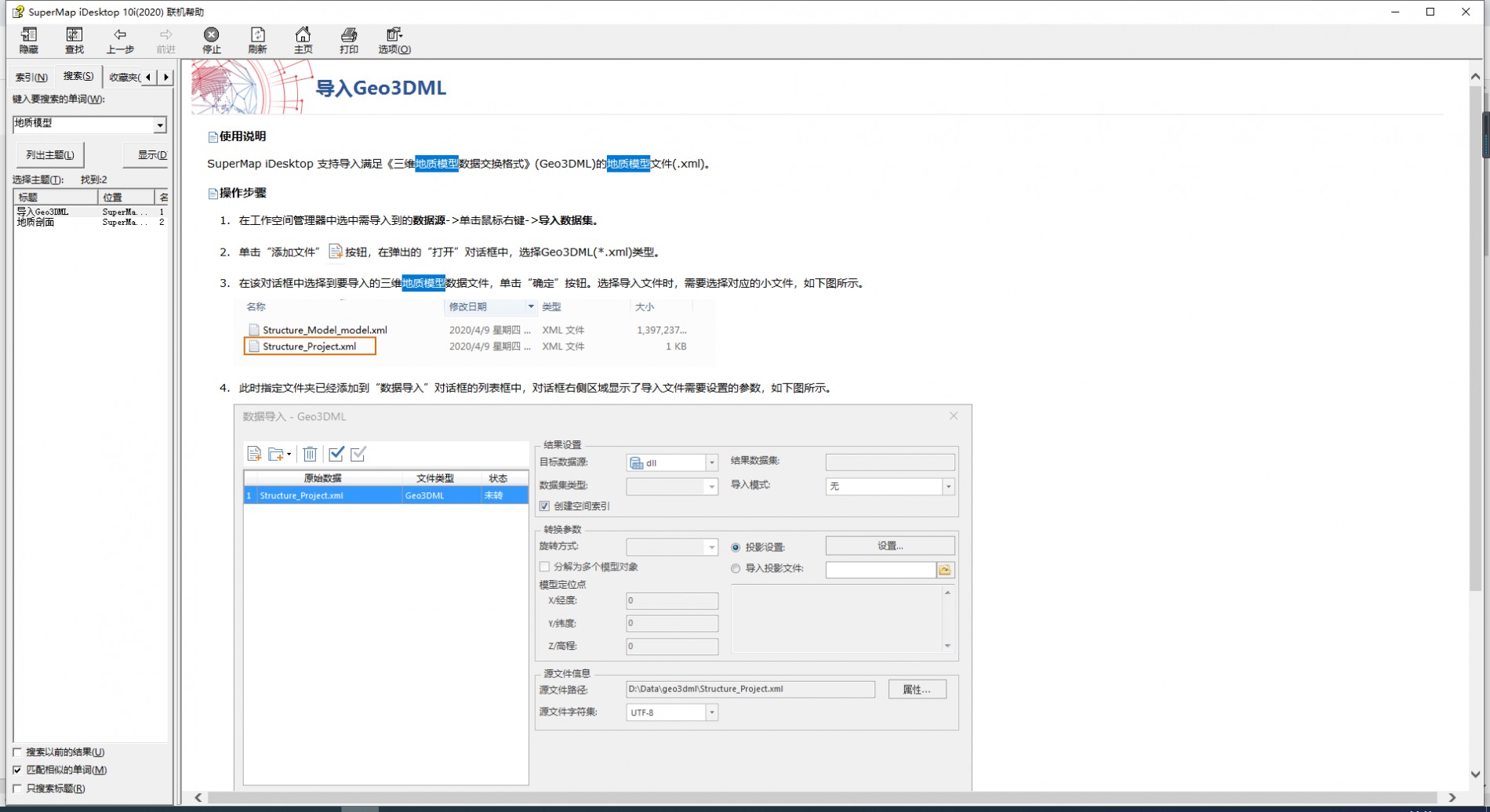The height and width of the screenshot is (812, 1490).
Task: Switch to the 收藏夹 tab
Action: [123, 77]
